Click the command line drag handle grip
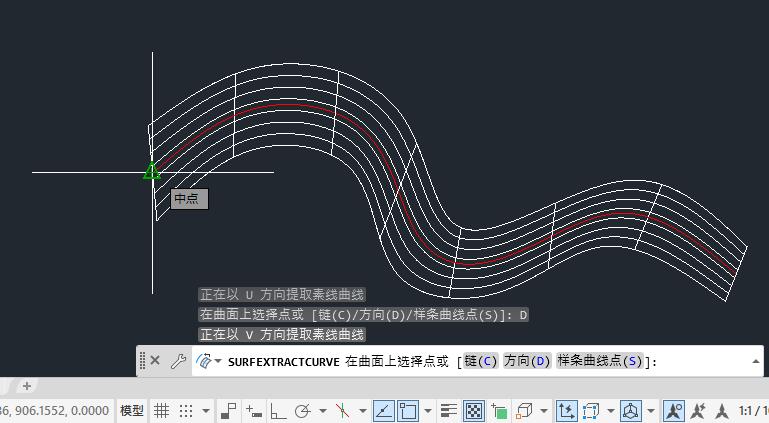Viewport: 769px width, 423px height. pos(142,361)
